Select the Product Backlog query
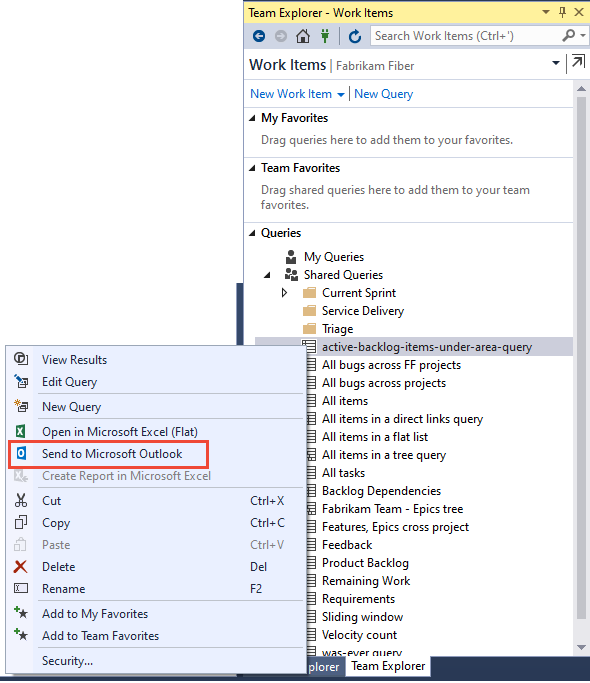 pyautogui.click(x=365, y=563)
